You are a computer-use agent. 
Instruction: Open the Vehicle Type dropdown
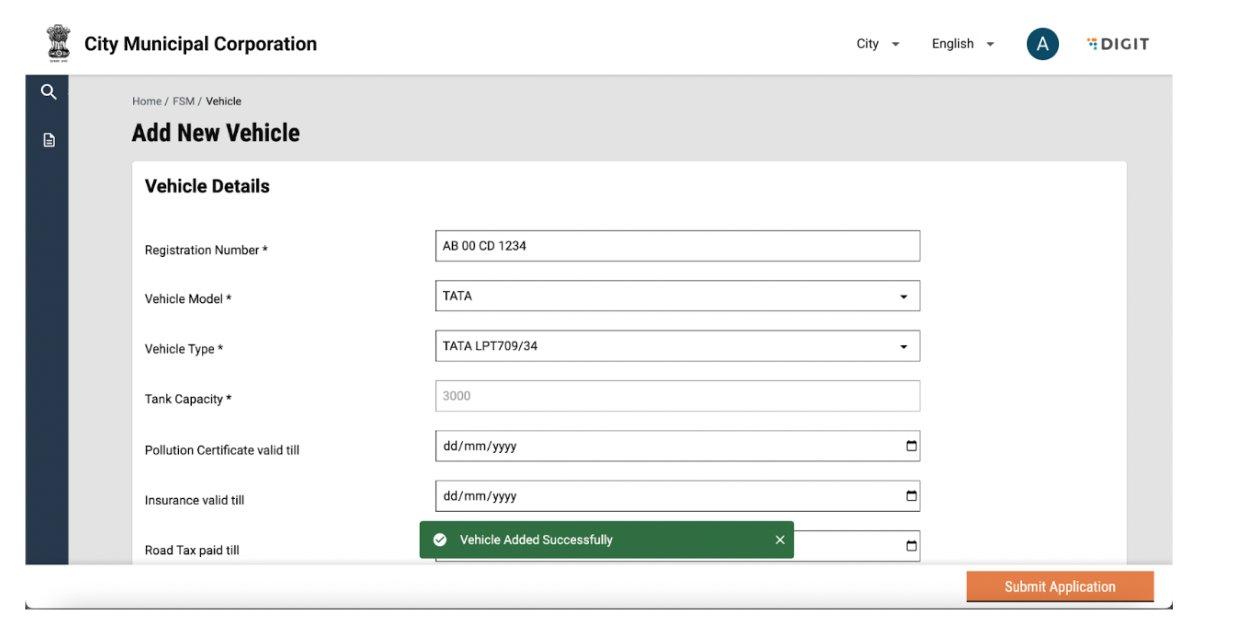(x=677, y=346)
